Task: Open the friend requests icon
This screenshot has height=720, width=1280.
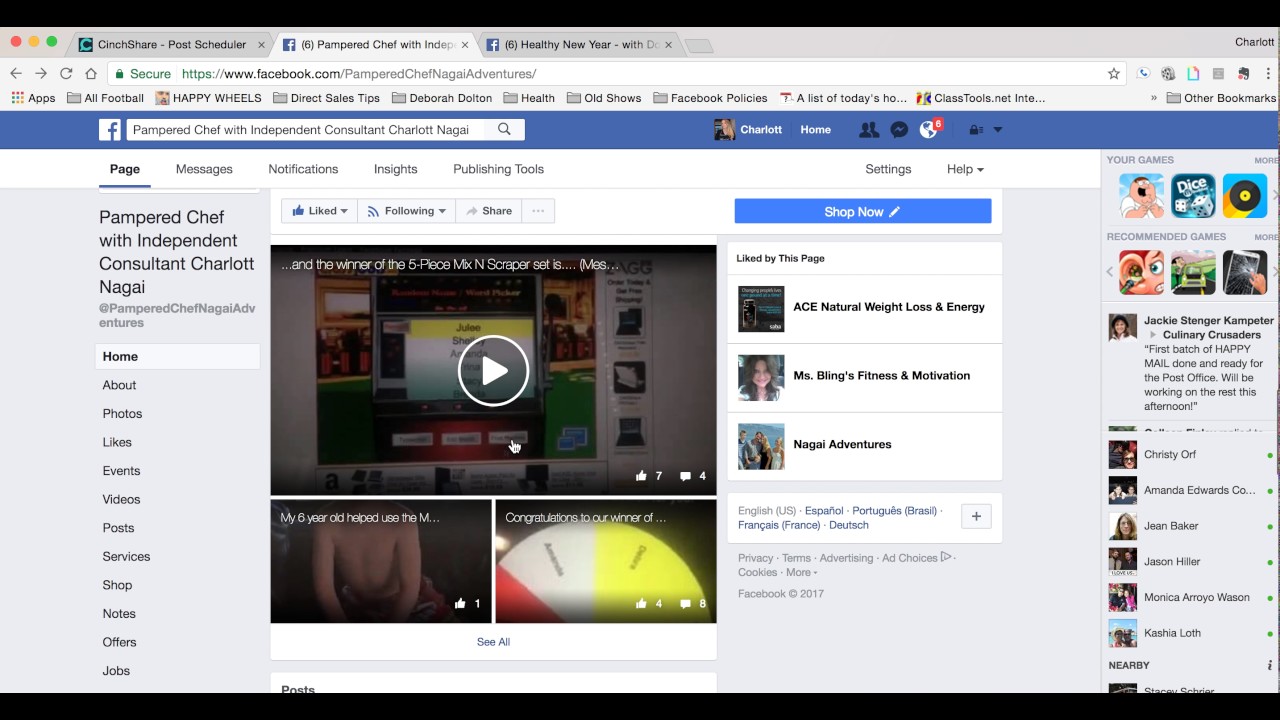Action: [869, 130]
